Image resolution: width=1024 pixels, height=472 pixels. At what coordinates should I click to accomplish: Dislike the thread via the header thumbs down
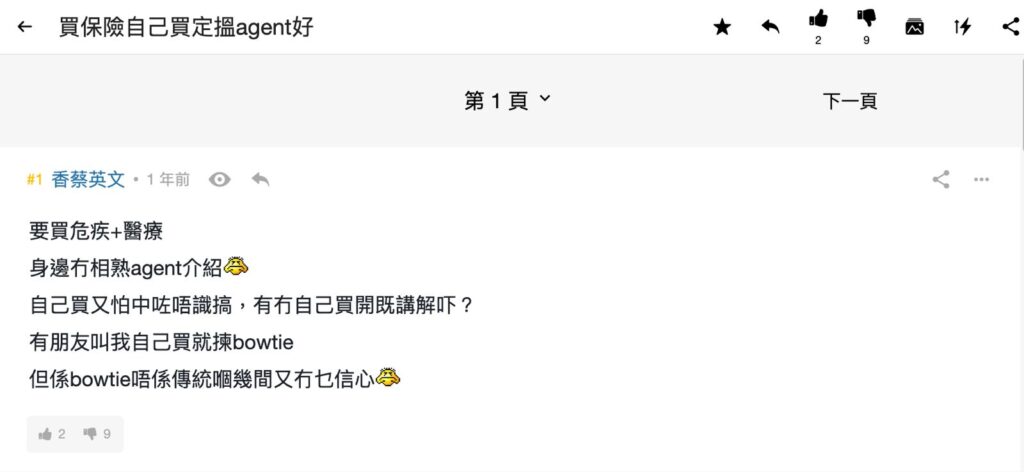tap(867, 19)
